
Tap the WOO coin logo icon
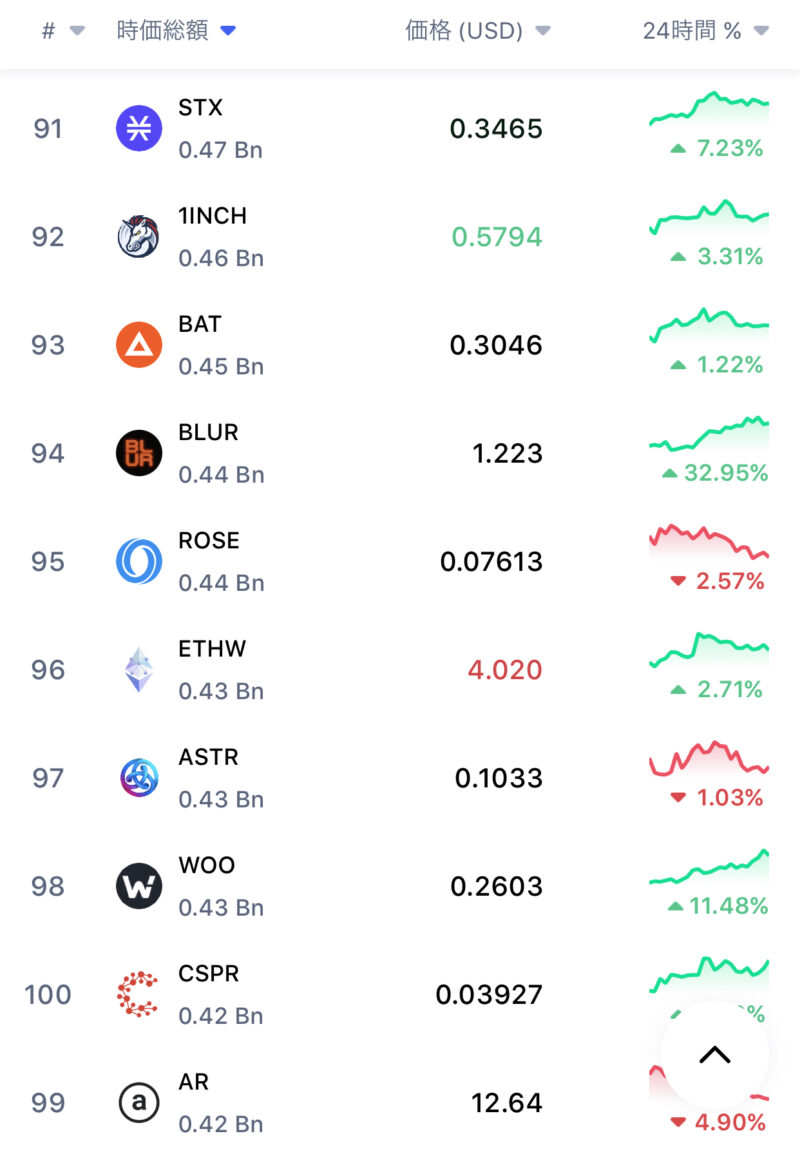[139, 886]
